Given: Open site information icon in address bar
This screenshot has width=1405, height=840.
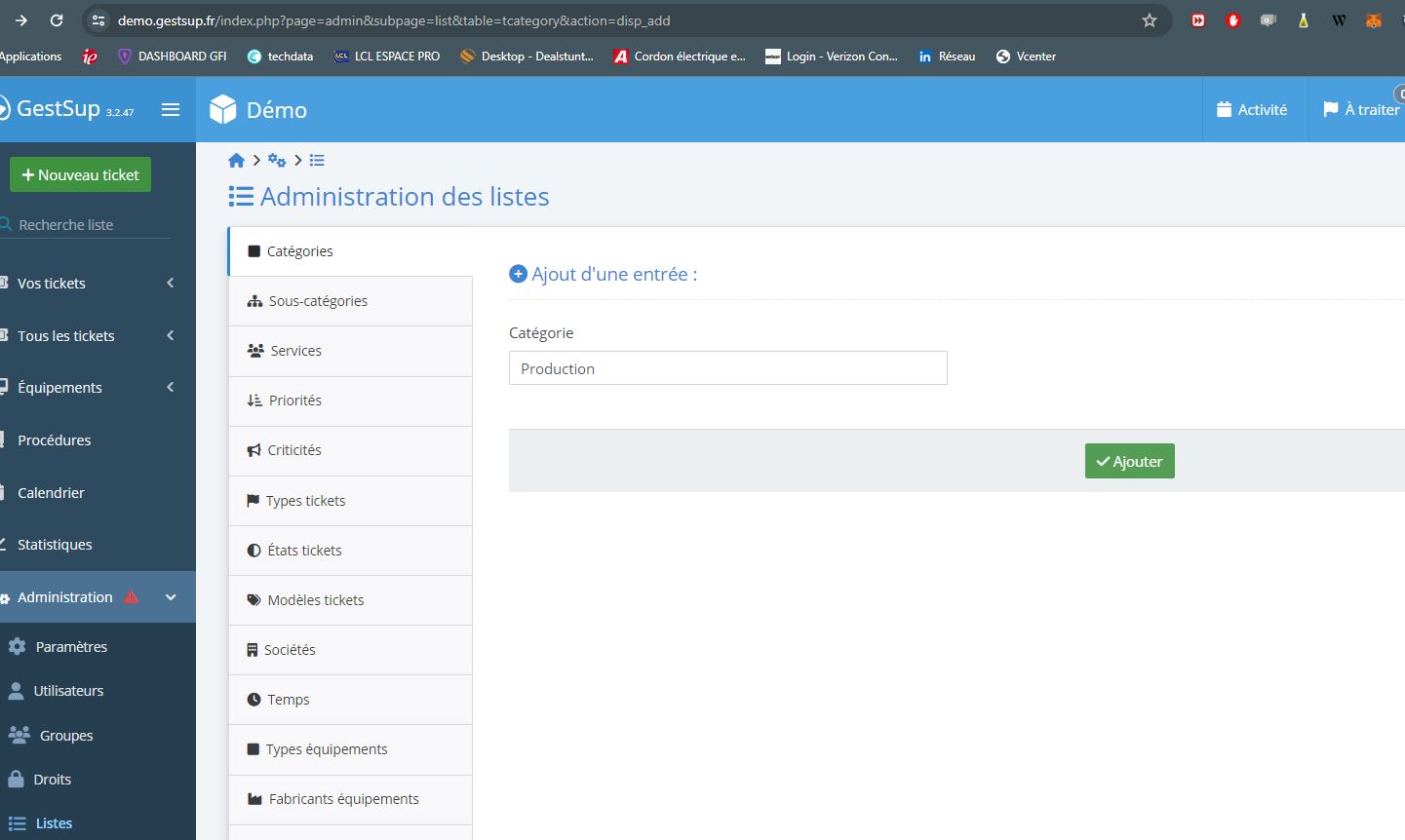Looking at the screenshot, I should click(x=98, y=20).
